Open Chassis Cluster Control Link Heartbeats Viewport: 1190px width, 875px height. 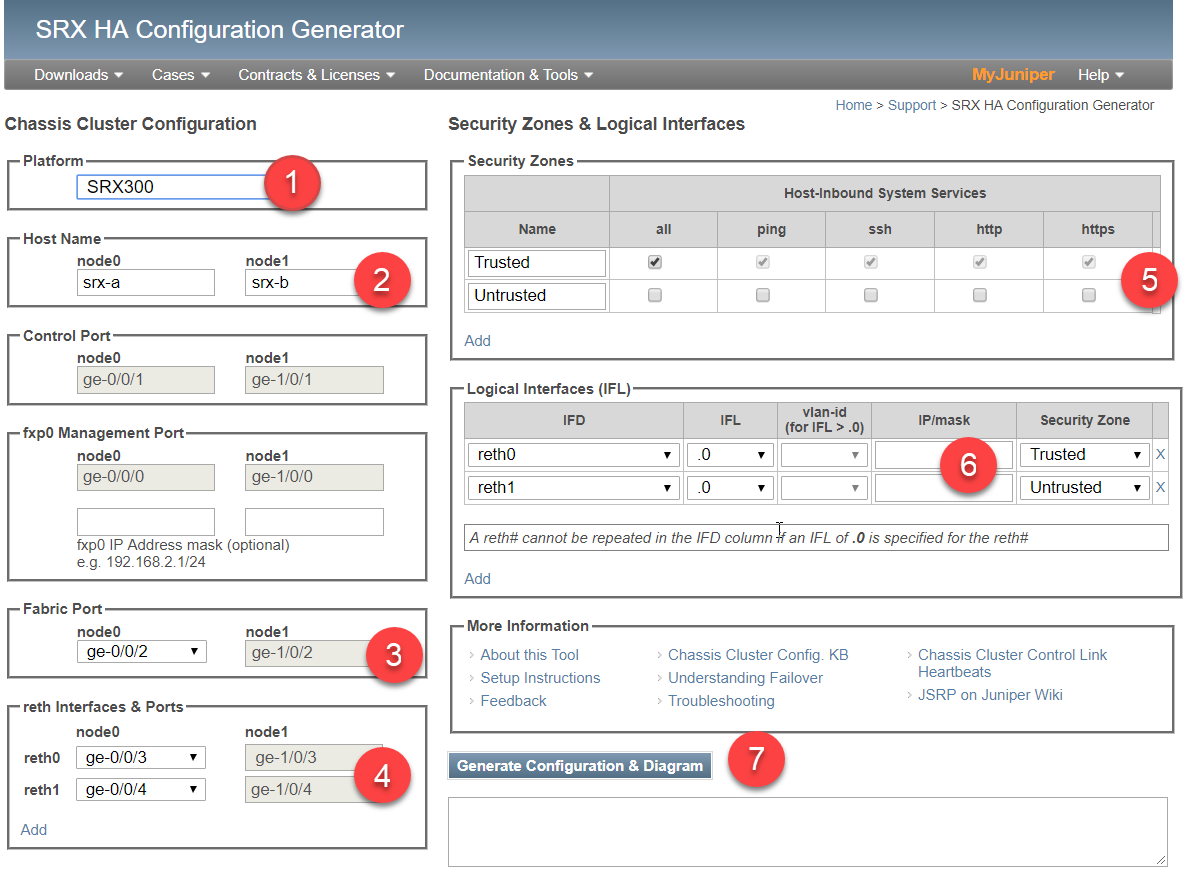click(x=1012, y=663)
